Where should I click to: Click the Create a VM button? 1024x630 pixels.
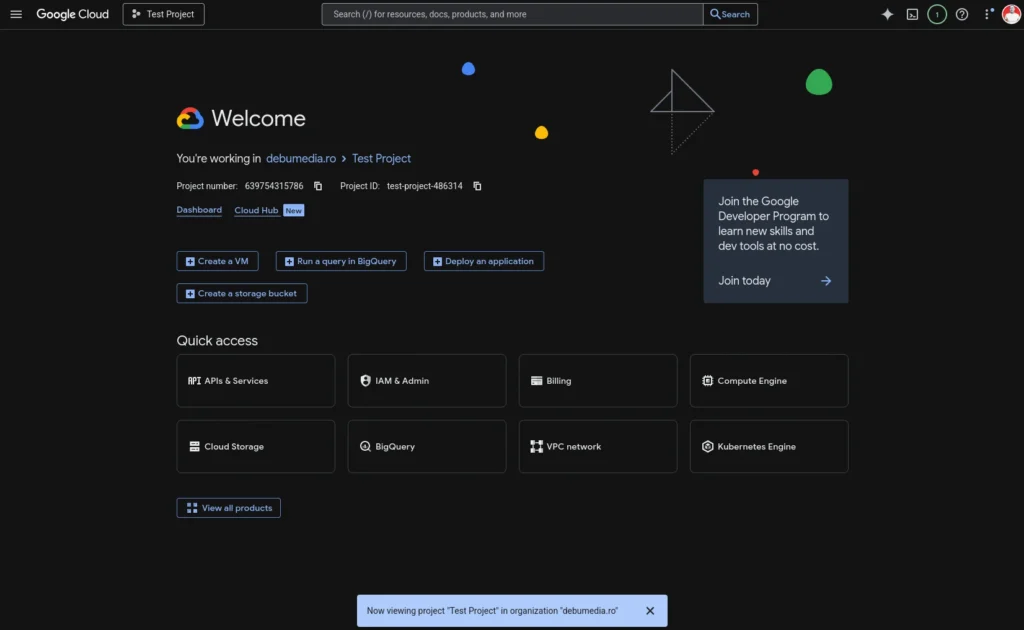[x=217, y=260]
